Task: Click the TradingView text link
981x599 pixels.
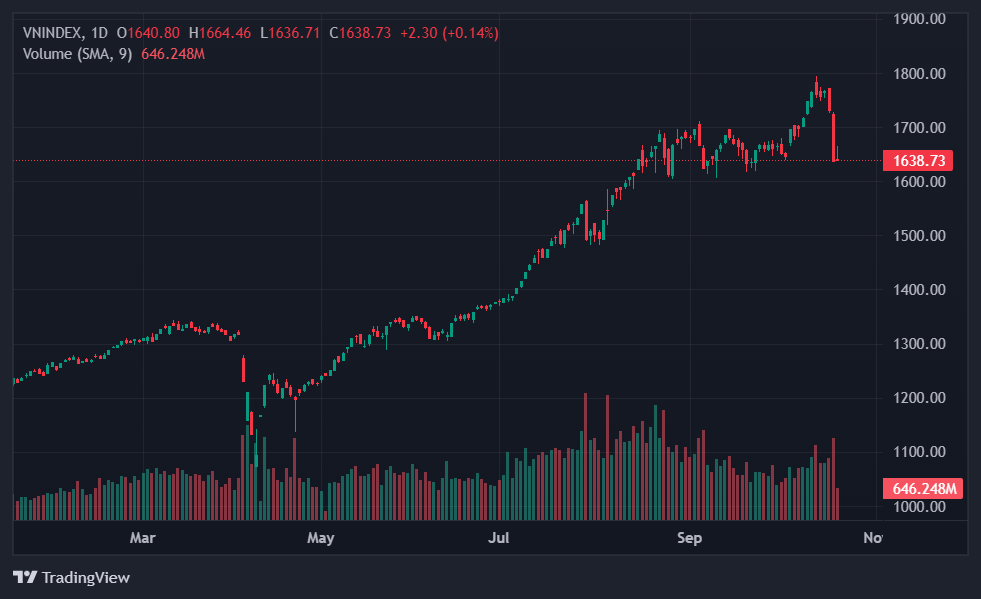Action: pyautogui.click(x=85, y=577)
